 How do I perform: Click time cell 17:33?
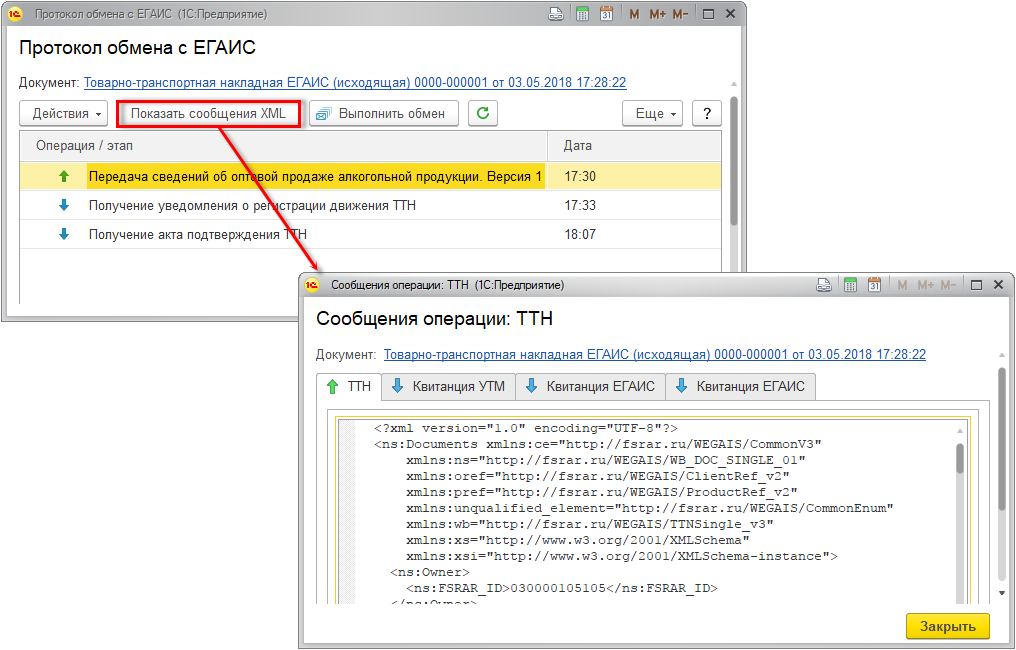[580, 205]
